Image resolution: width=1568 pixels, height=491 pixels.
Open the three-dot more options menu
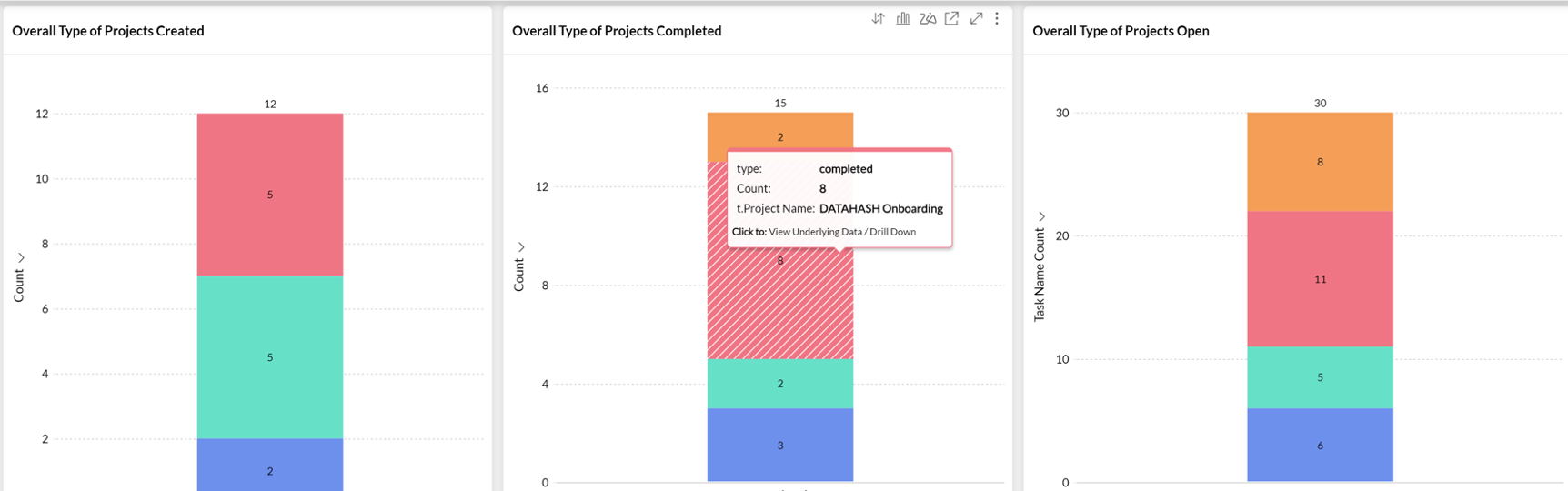coord(997,18)
